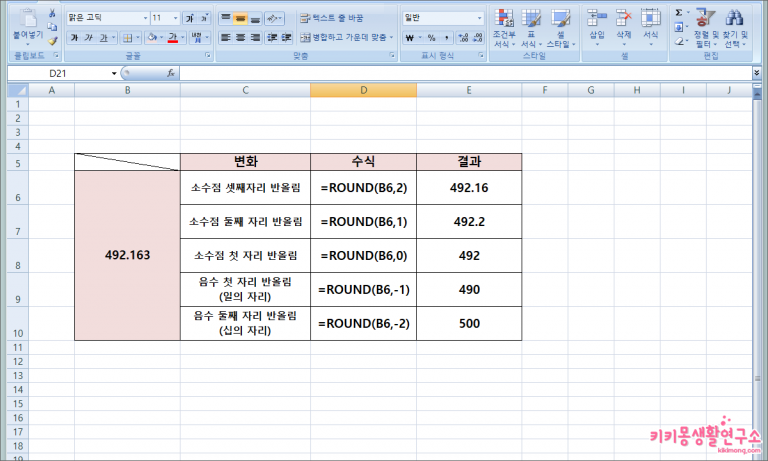Open Number format (표시 형식) dialog launcher
The height and width of the screenshot is (461, 768).
coord(481,55)
